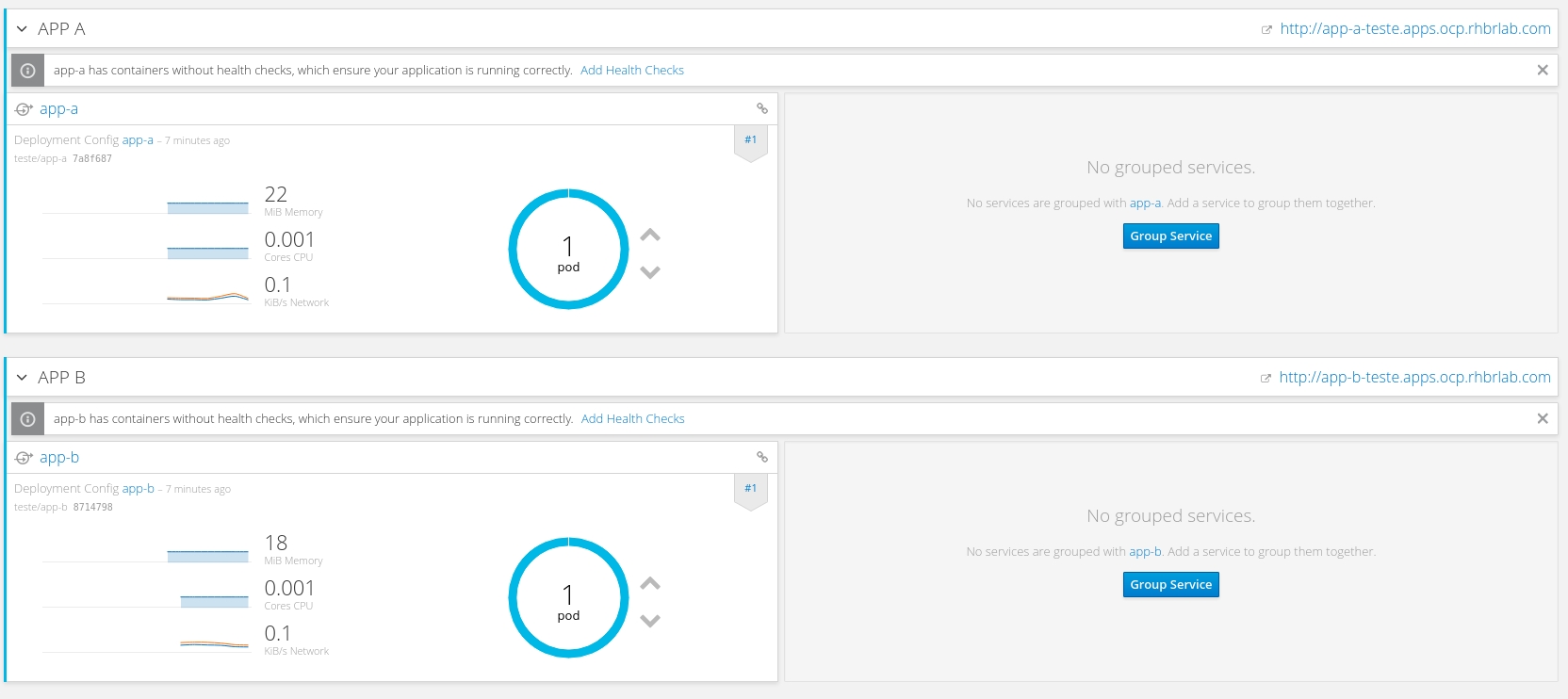The image size is (1568, 699).
Task: Scale up the app-a pod count
Action: coord(650,236)
